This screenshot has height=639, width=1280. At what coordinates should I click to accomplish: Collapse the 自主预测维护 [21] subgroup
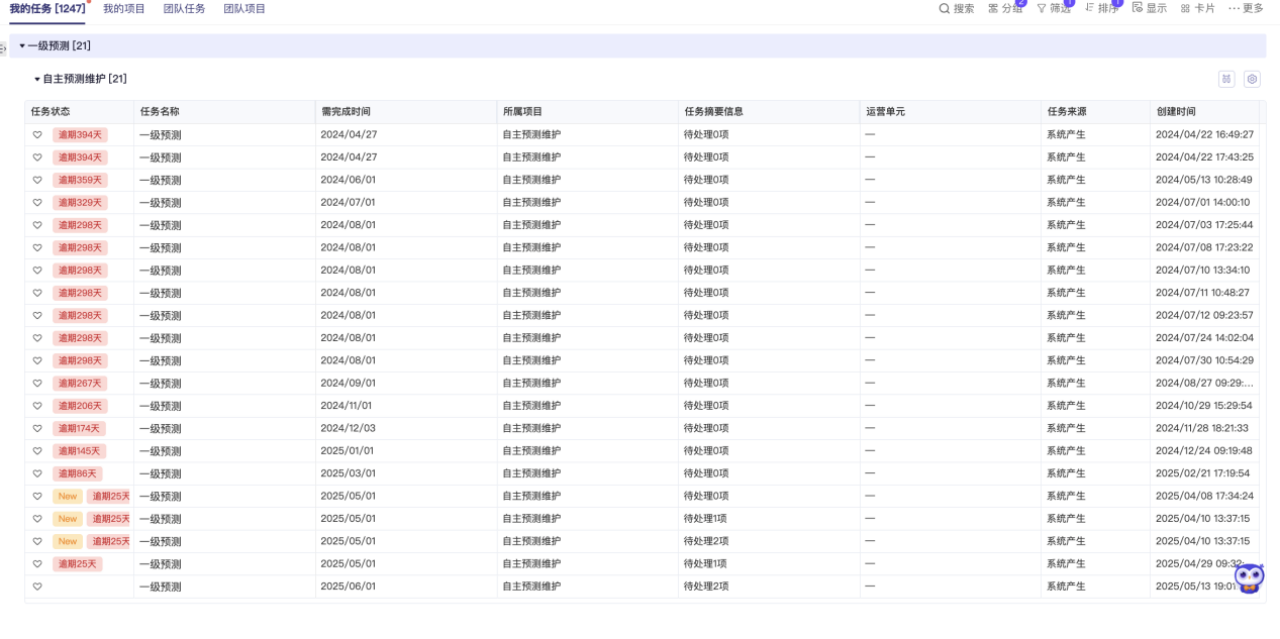[37, 79]
